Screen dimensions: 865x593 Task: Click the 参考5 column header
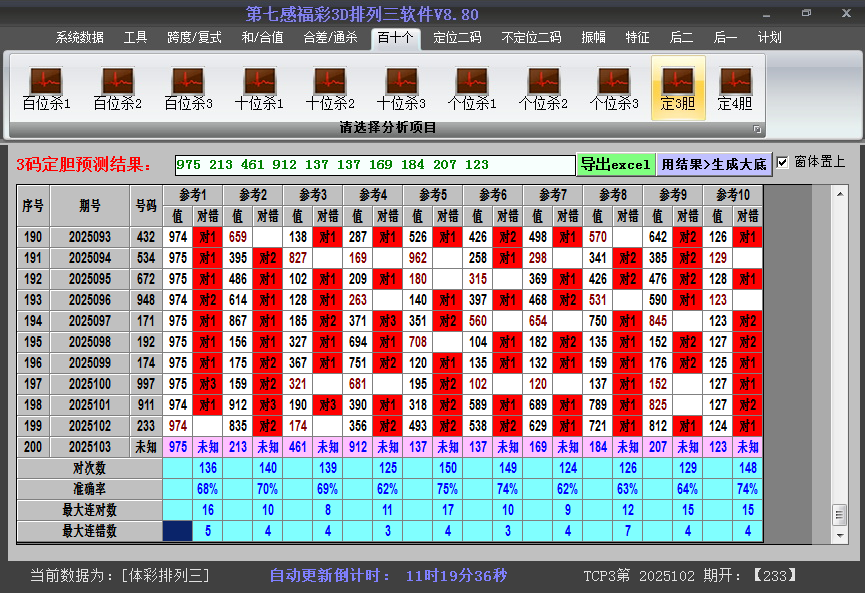[x=433, y=195]
